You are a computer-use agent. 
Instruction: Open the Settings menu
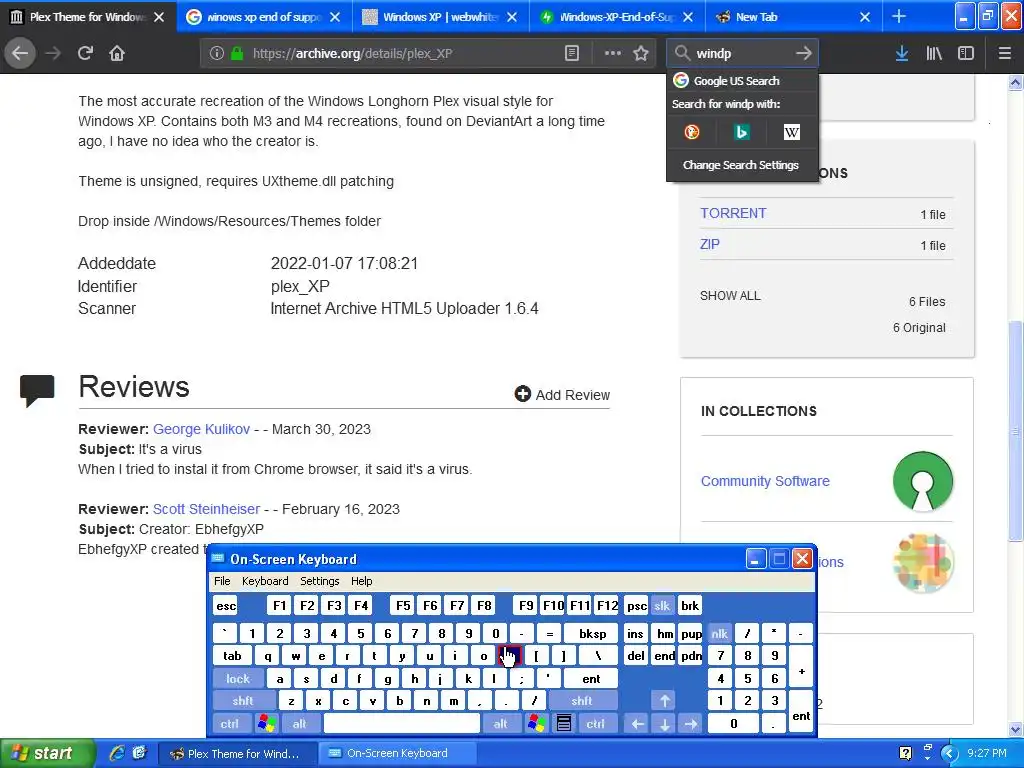pyautogui.click(x=319, y=581)
